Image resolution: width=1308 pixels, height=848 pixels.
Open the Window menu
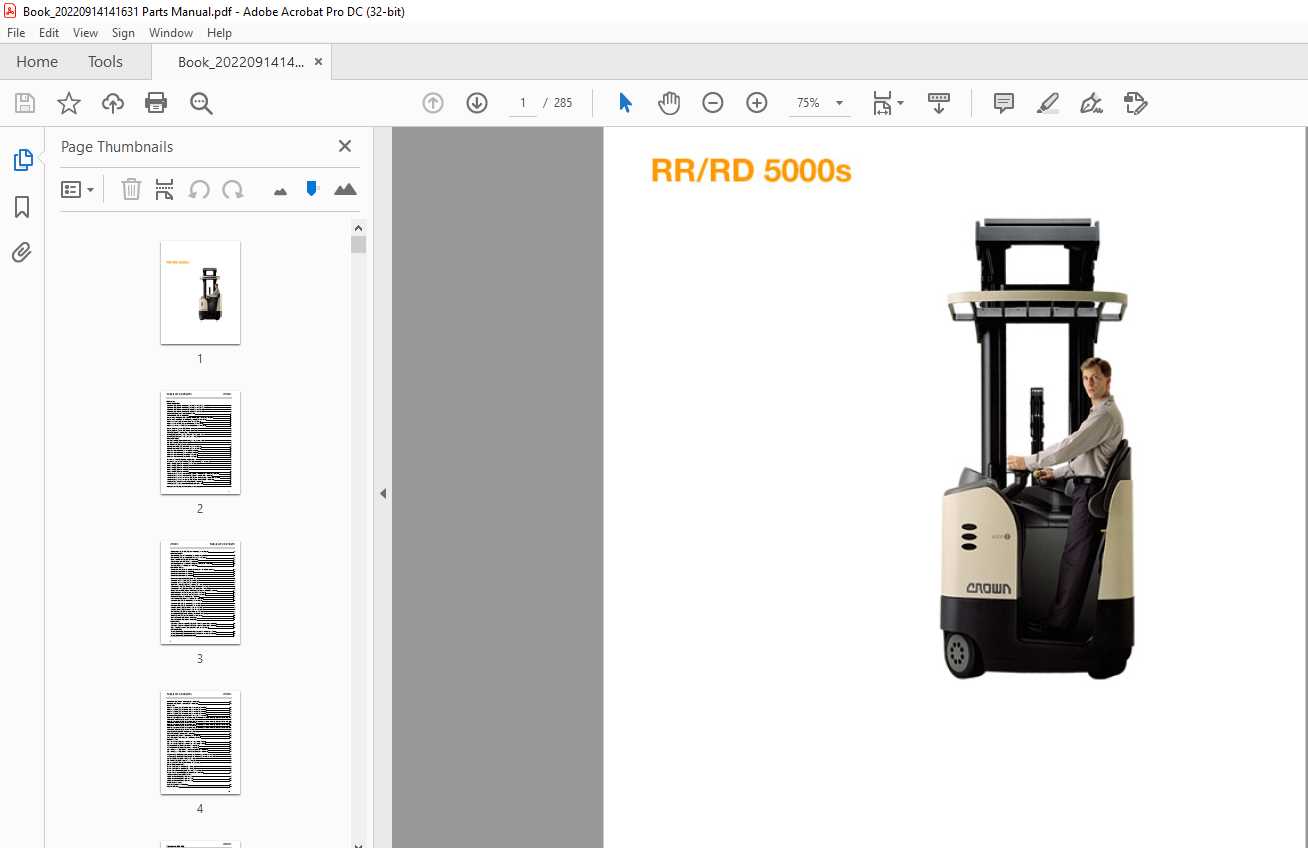click(x=171, y=33)
